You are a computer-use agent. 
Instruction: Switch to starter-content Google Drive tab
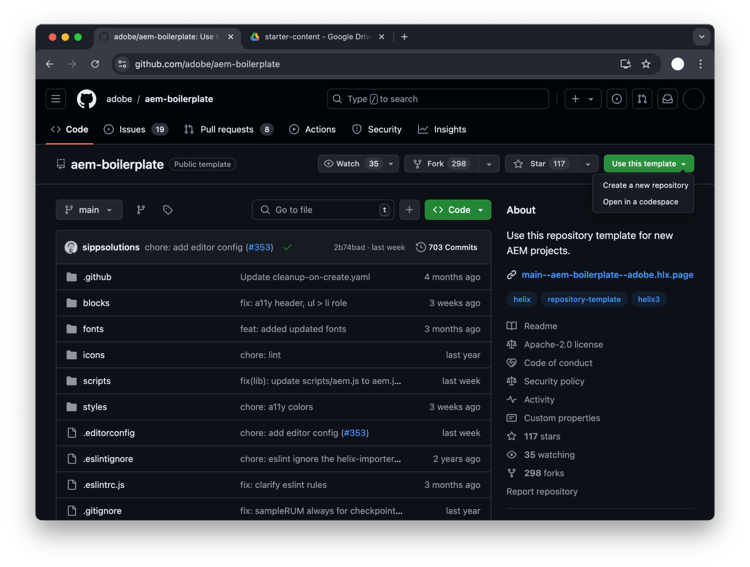click(317, 37)
